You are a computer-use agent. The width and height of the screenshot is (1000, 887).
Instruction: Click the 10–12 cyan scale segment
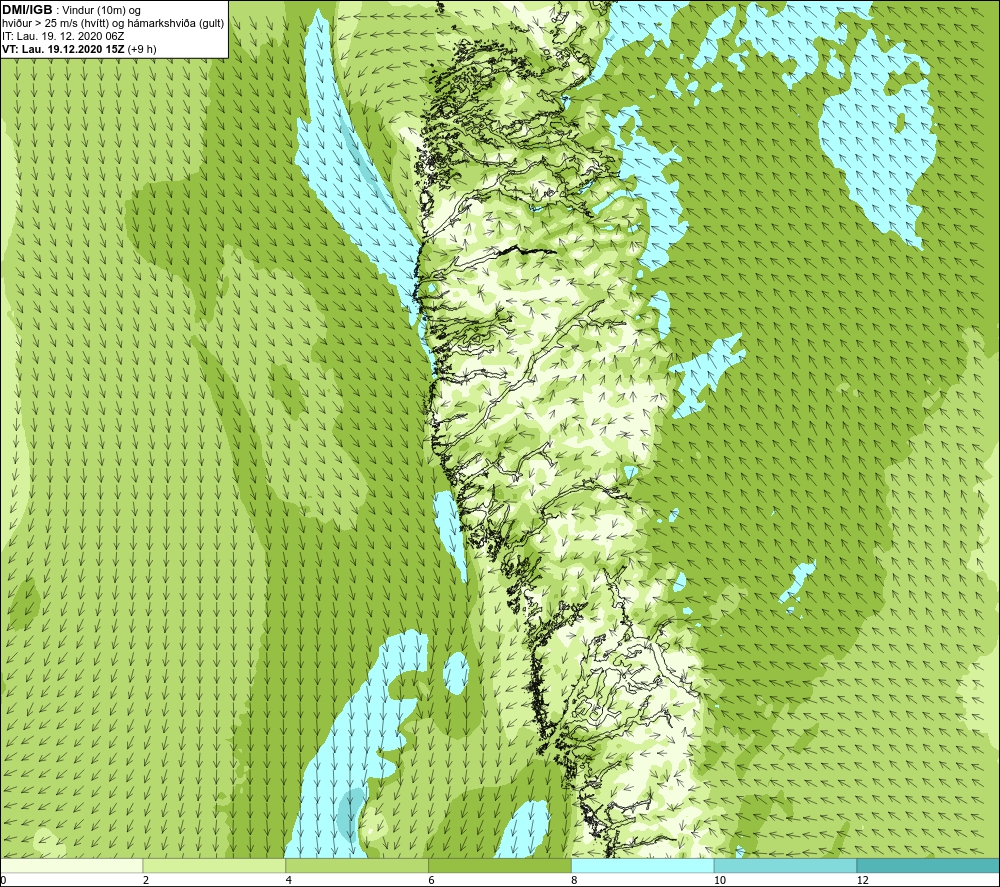point(786,865)
